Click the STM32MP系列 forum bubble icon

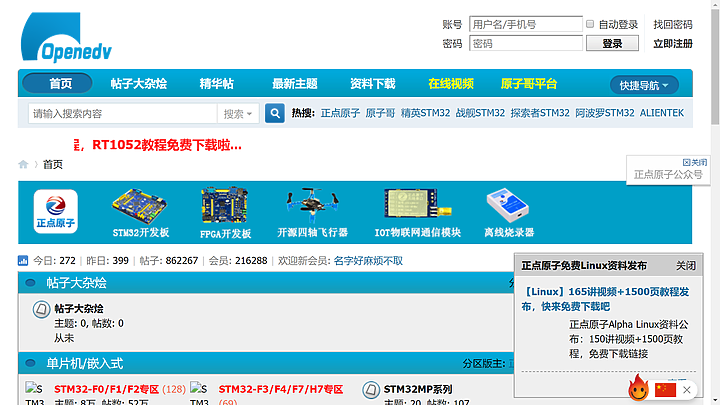click(371, 390)
